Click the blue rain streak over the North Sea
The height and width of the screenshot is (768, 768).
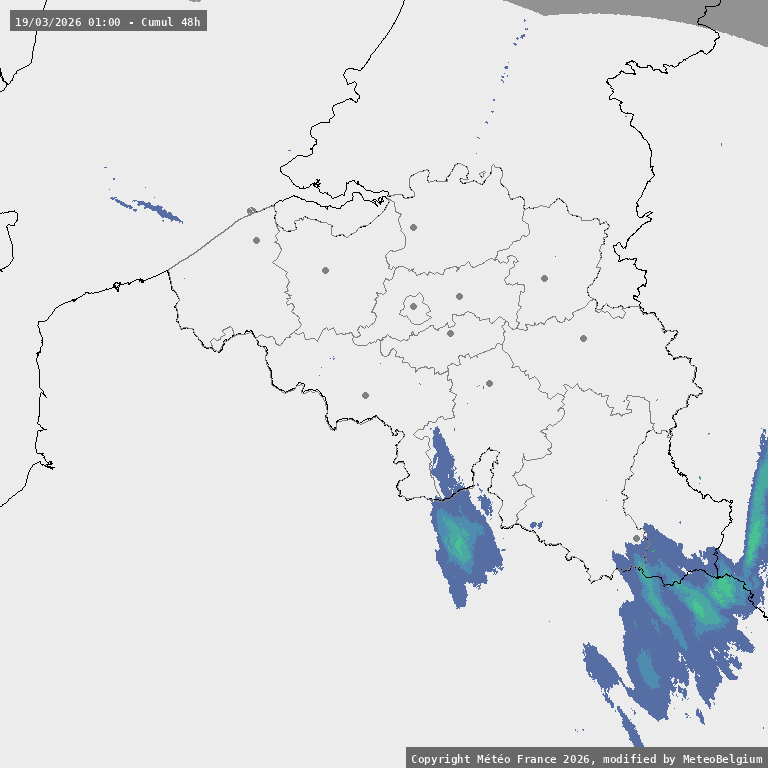pyautogui.click(x=150, y=209)
